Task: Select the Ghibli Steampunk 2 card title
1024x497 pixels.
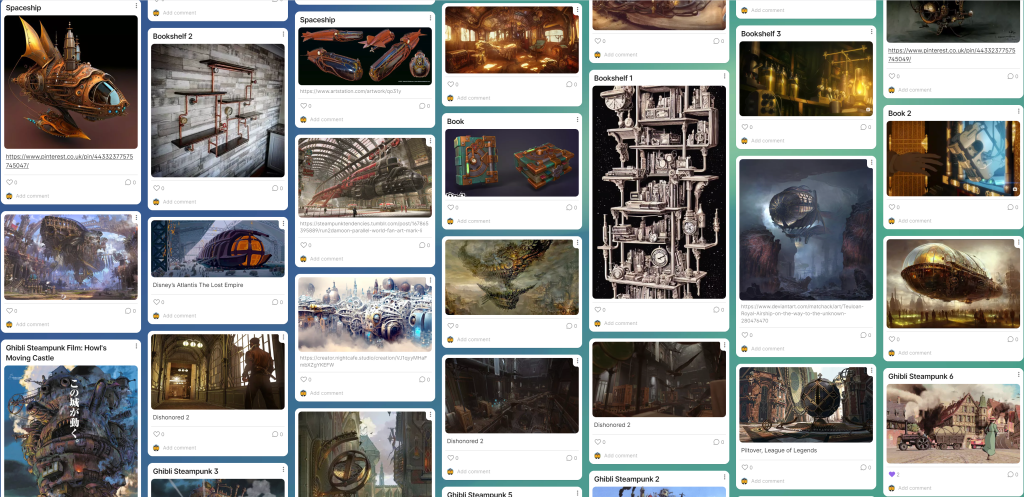Action: pos(626,479)
